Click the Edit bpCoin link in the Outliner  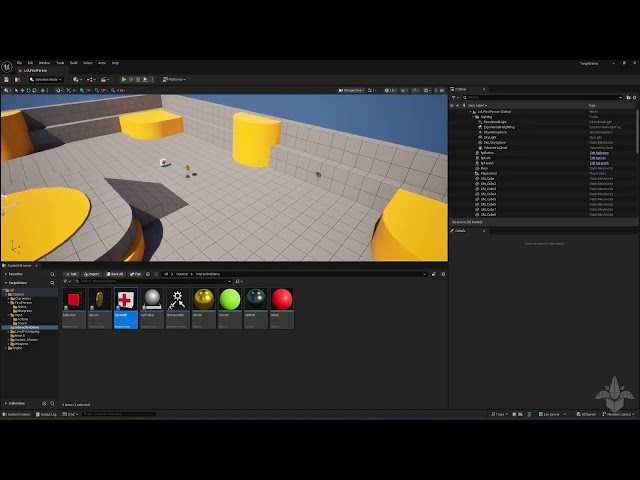click(598, 158)
